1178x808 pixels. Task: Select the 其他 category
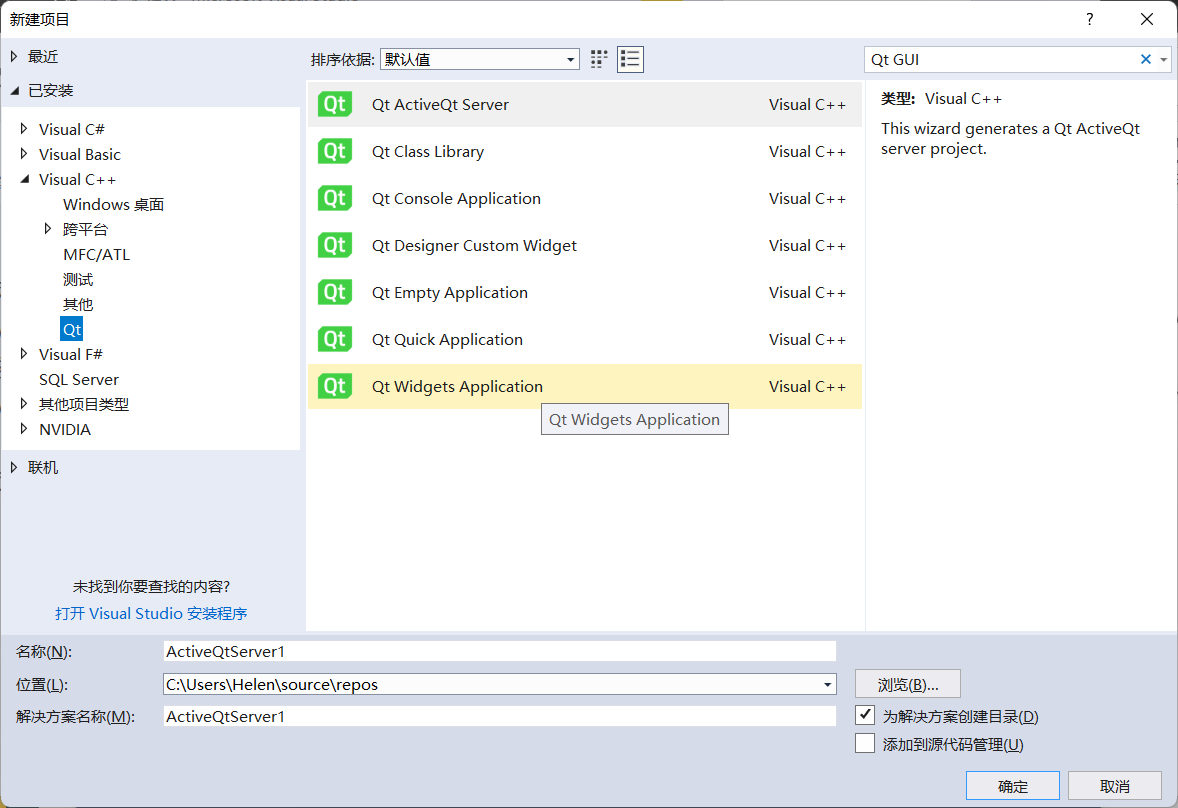78,304
